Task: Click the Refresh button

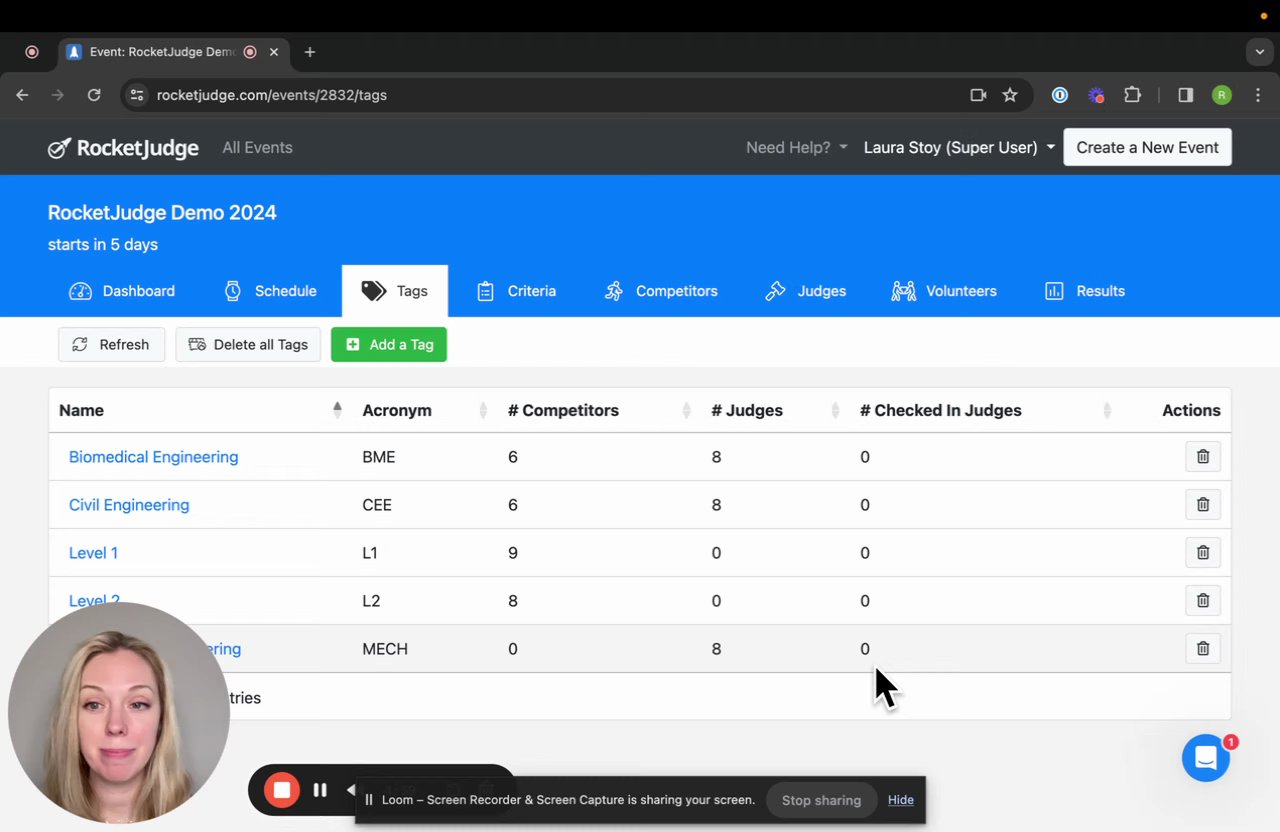Action: [111, 344]
